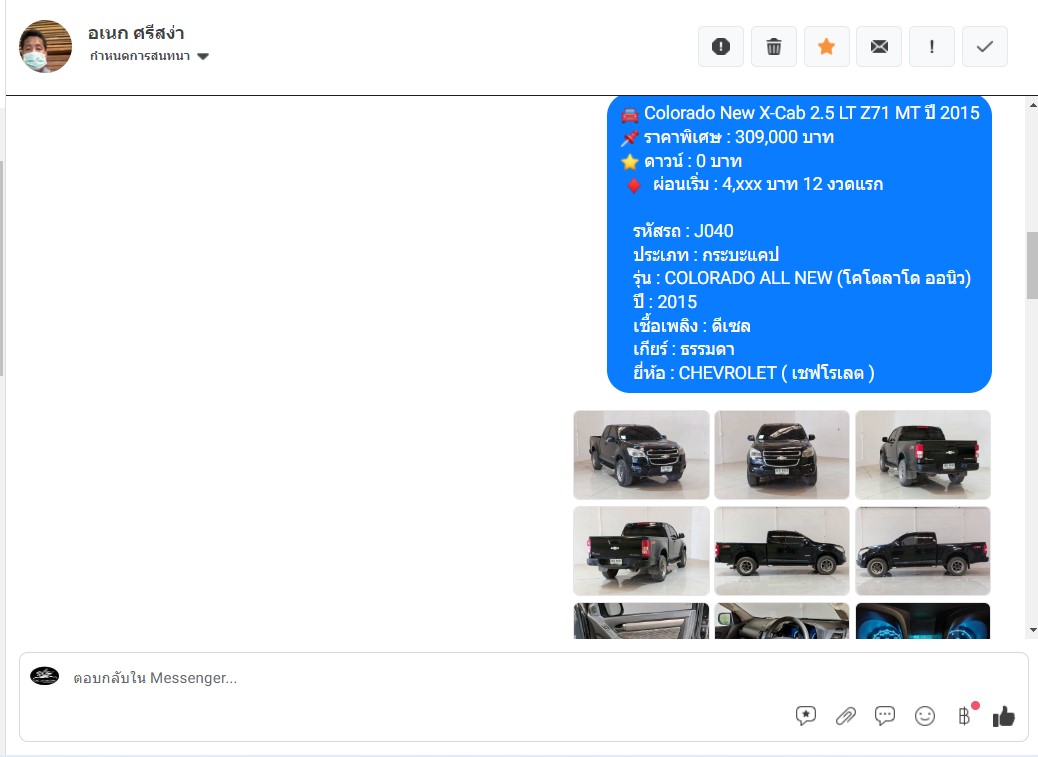This screenshot has width=1038, height=757.
Task: Click the chat scrollbar thumb
Action: (1033, 265)
